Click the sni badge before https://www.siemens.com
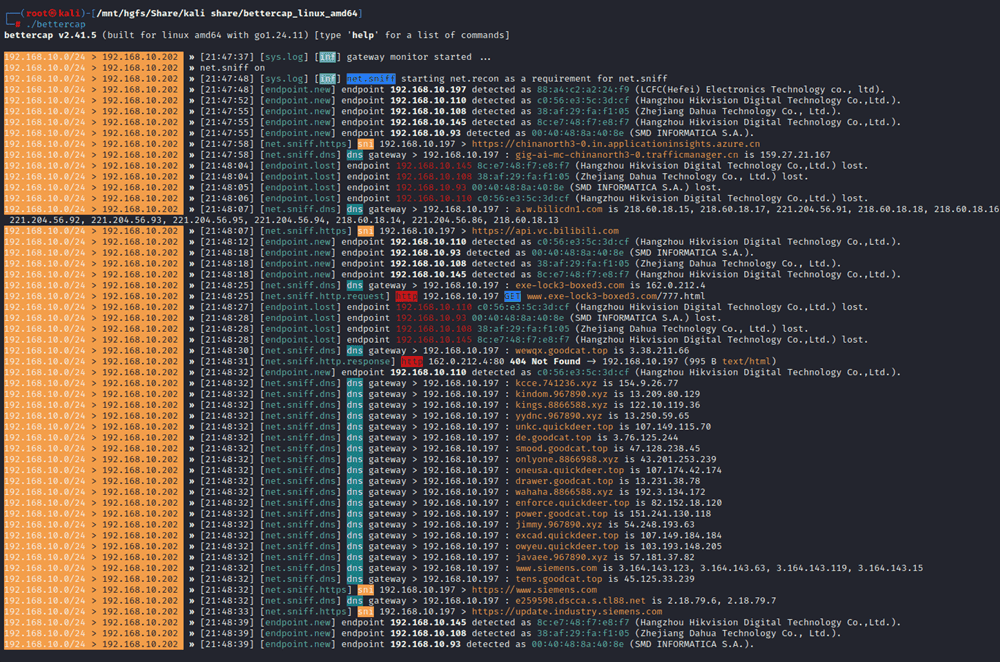 click(x=365, y=590)
